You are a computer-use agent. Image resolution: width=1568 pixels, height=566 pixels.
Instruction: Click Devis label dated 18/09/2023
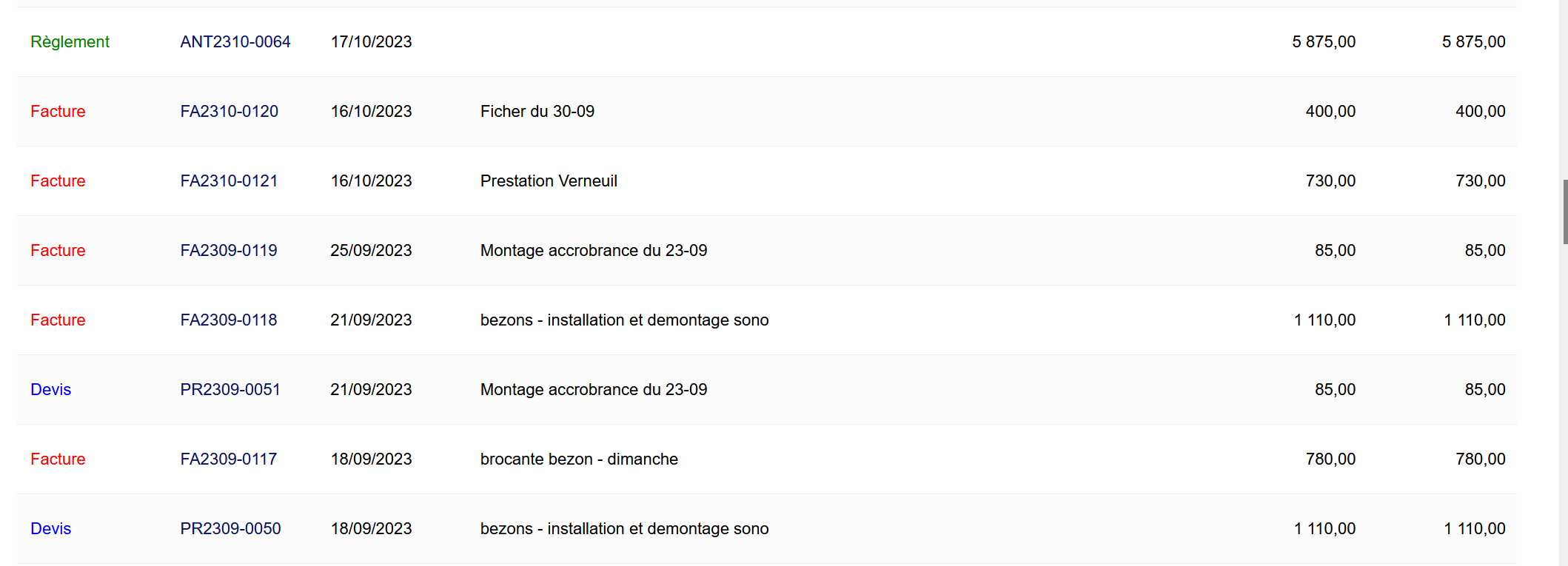50,529
